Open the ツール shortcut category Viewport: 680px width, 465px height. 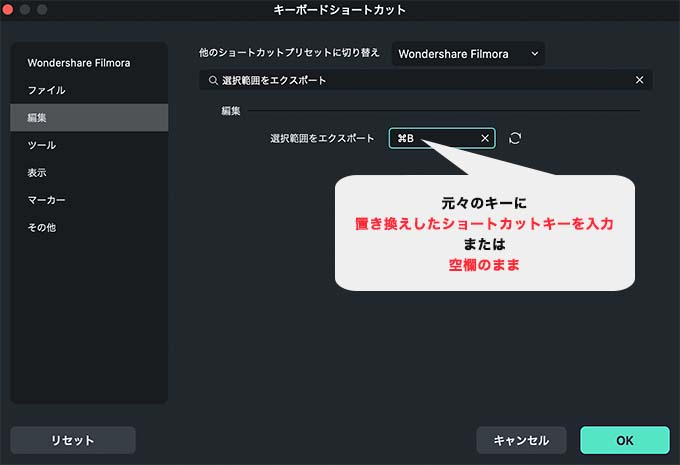89,145
